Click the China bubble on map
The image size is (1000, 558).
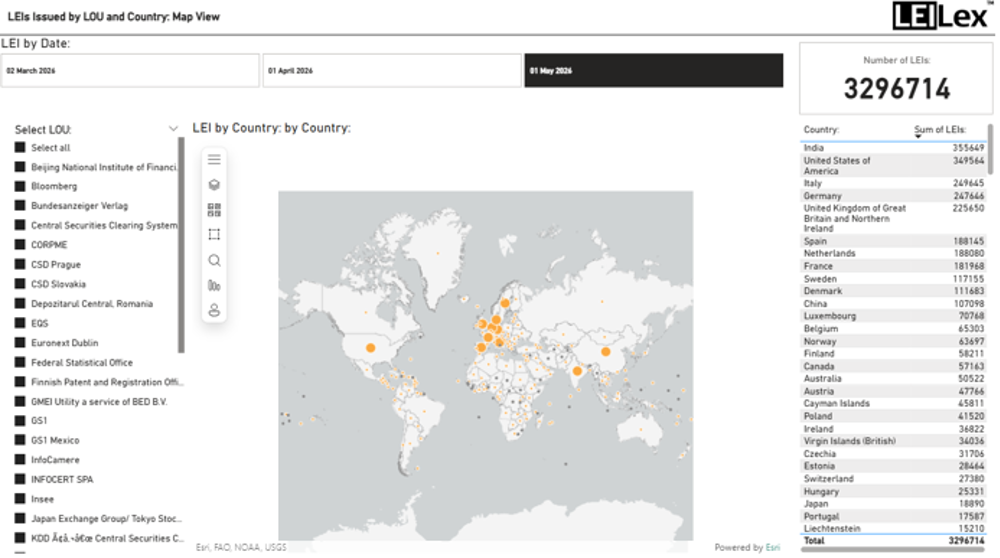[x=606, y=351]
